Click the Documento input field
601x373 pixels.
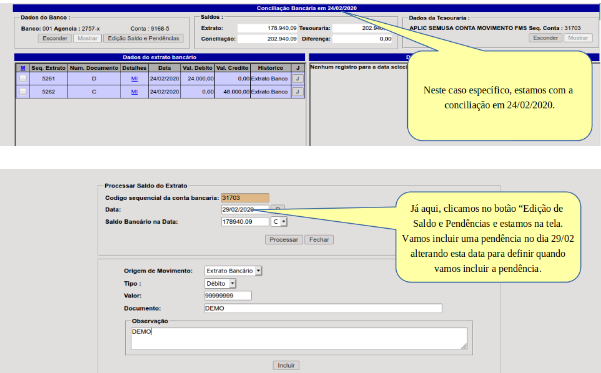point(323,308)
